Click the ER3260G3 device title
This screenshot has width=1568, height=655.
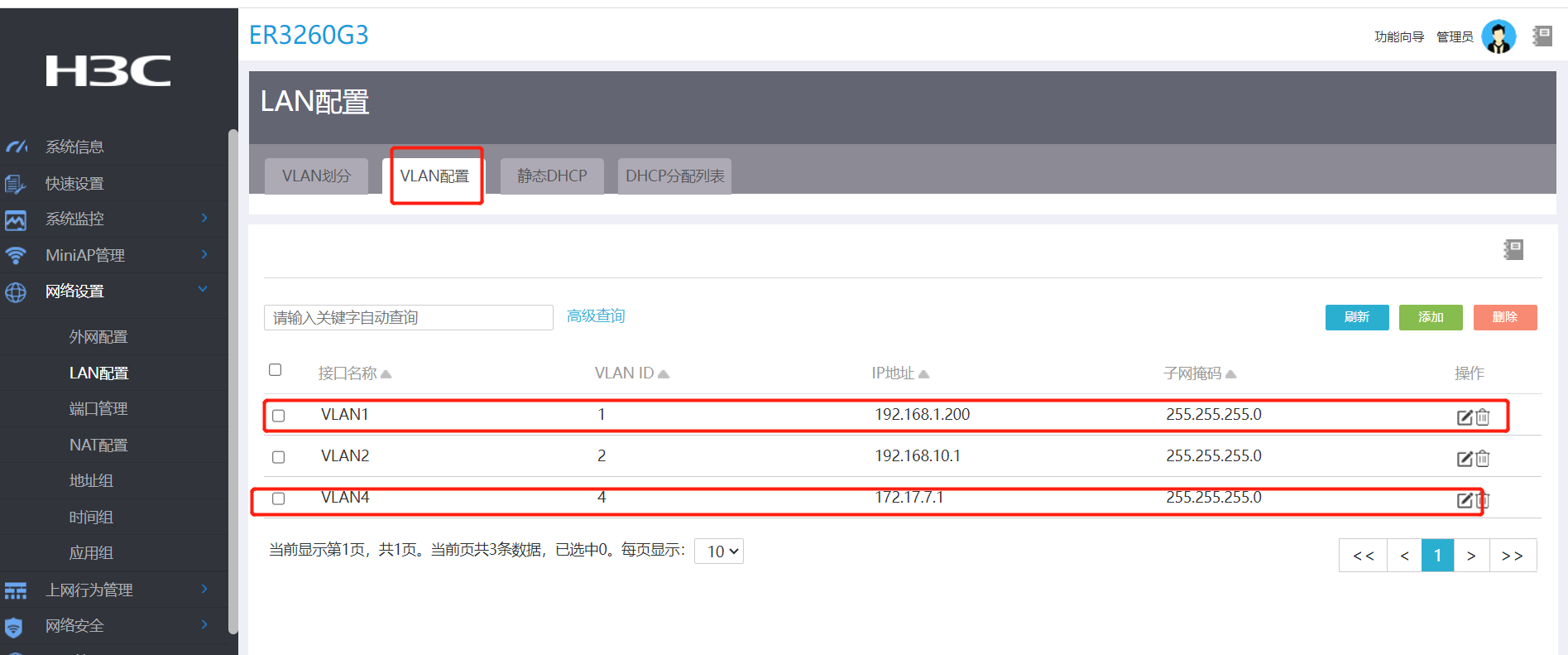click(x=309, y=35)
